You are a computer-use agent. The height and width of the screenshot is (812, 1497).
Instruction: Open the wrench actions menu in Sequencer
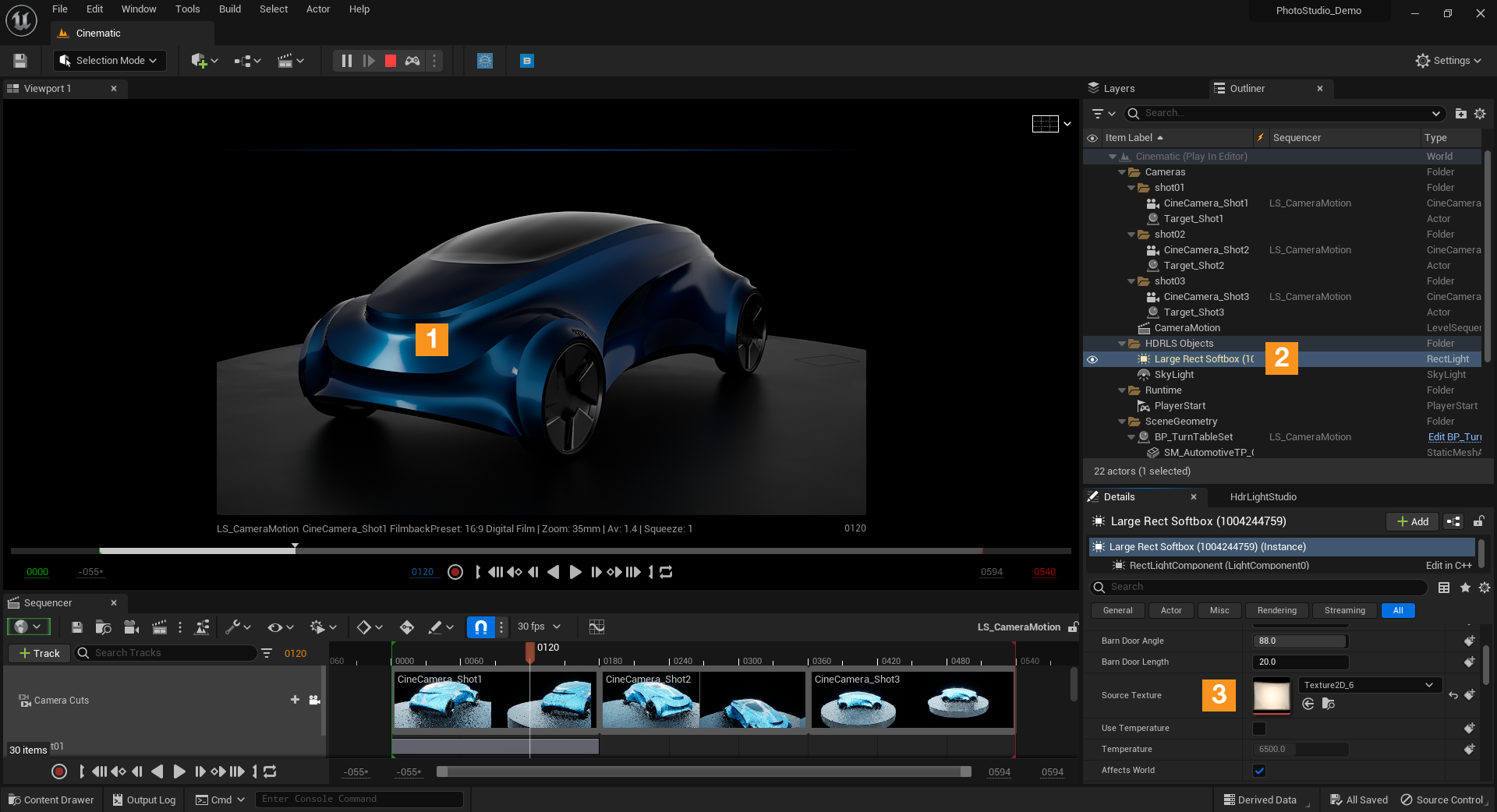238,627
